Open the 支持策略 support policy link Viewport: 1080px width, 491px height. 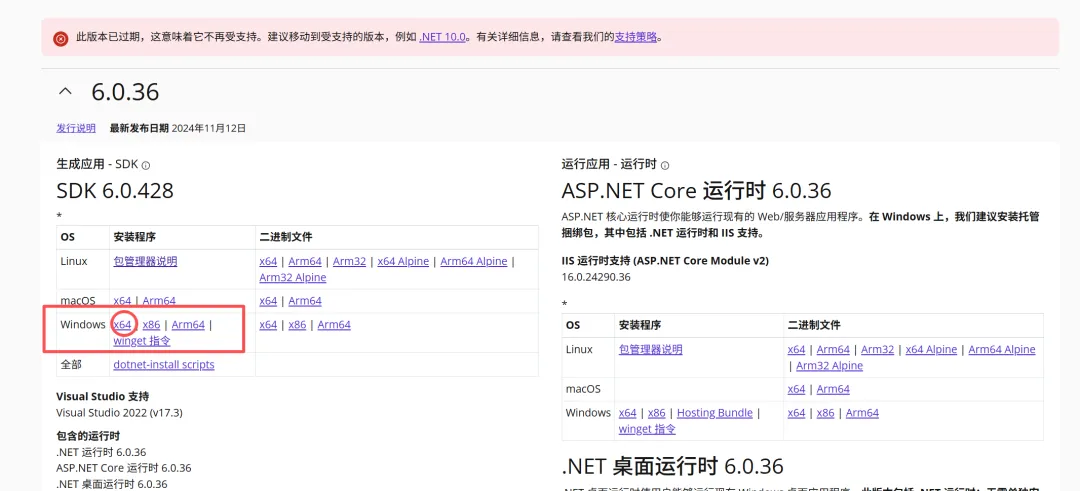coord(636,37)
